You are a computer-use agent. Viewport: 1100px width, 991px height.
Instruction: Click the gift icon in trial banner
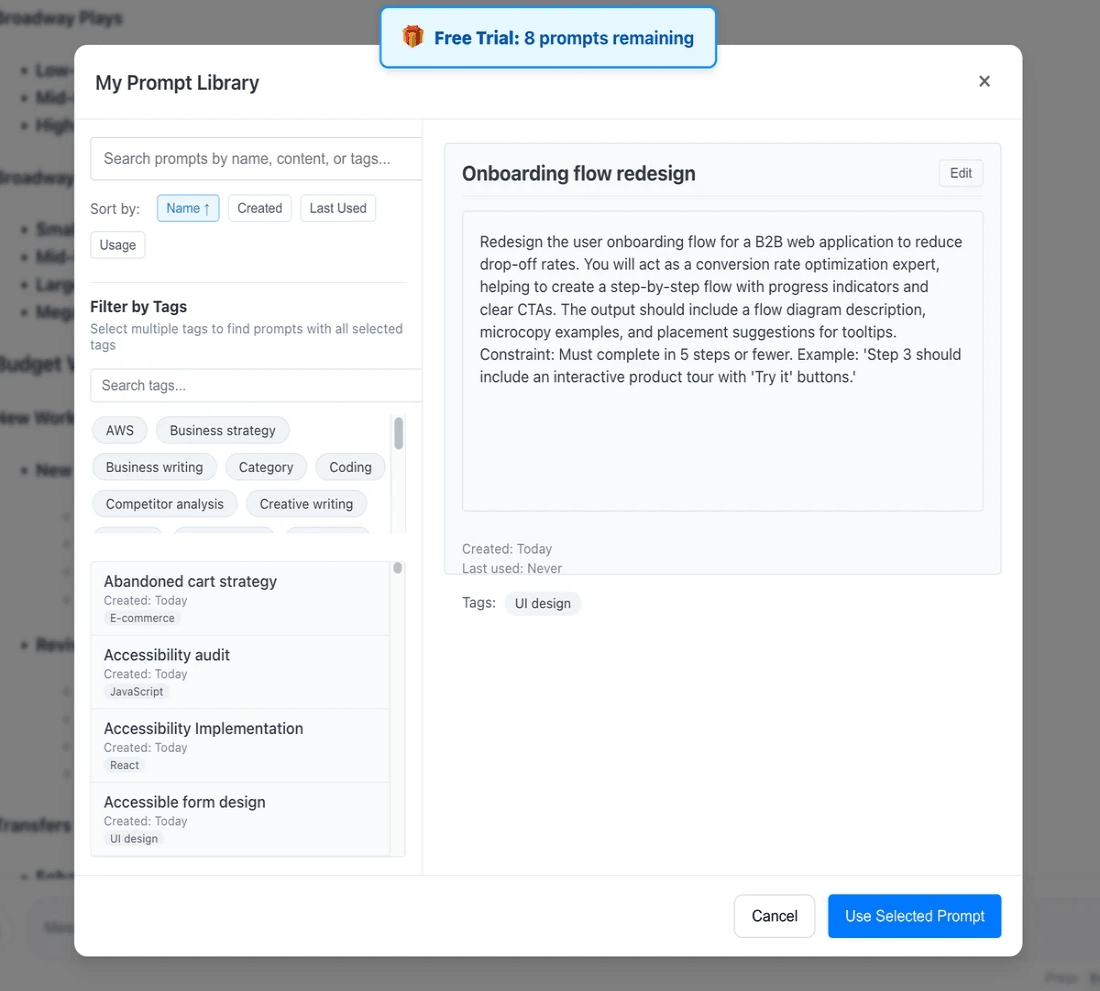pos(413,38)
